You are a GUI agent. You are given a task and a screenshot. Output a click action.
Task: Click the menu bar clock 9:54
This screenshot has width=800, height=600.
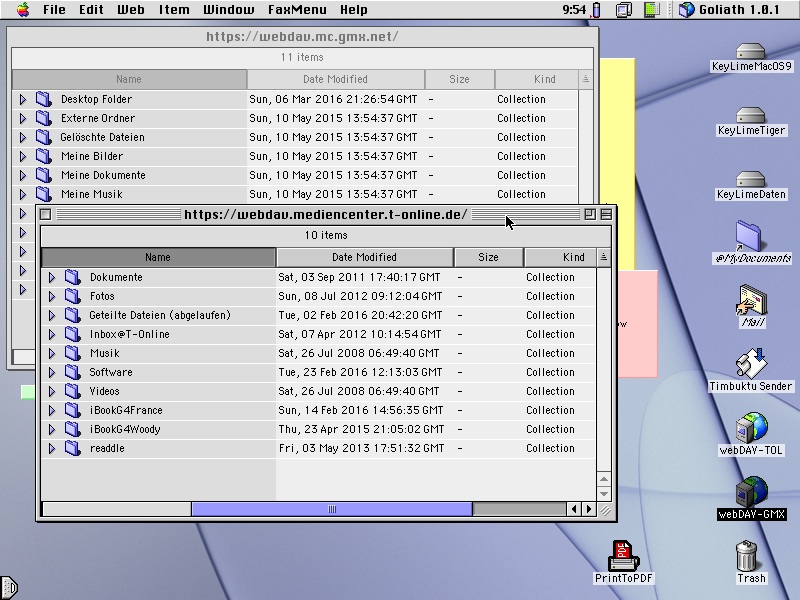point(574,10)
